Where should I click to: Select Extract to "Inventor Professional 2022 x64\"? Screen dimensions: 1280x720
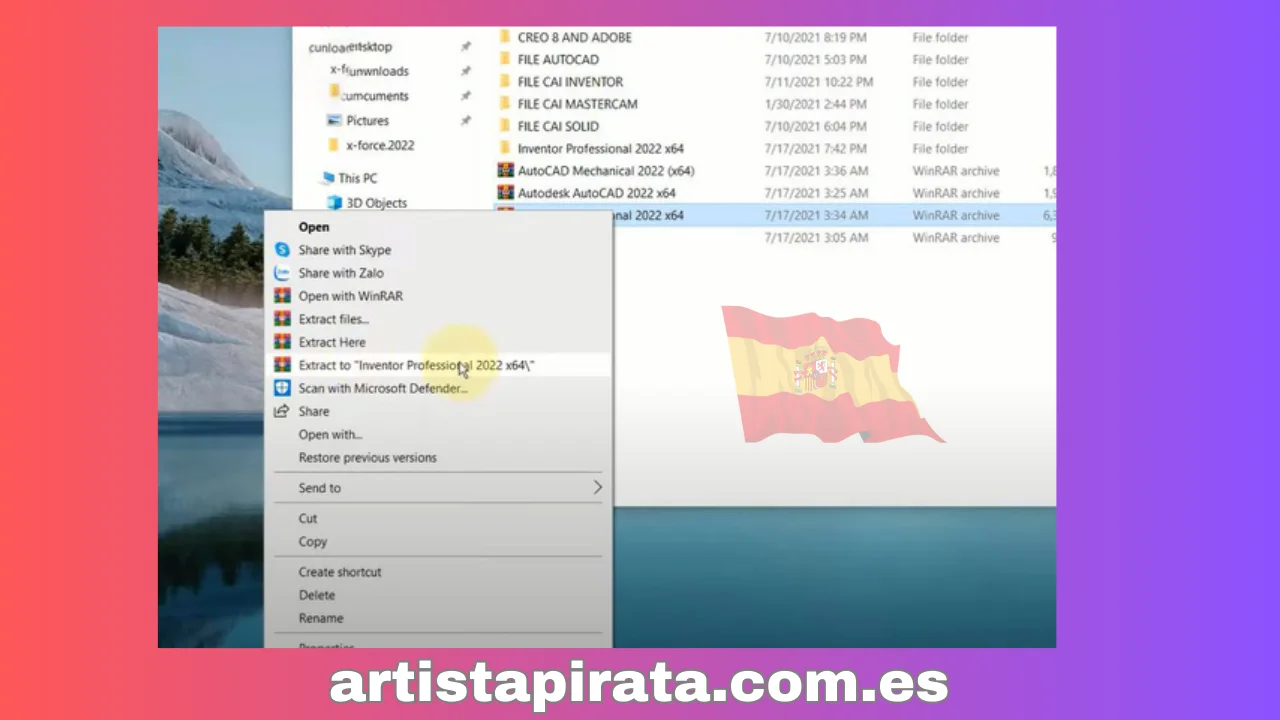416,365
